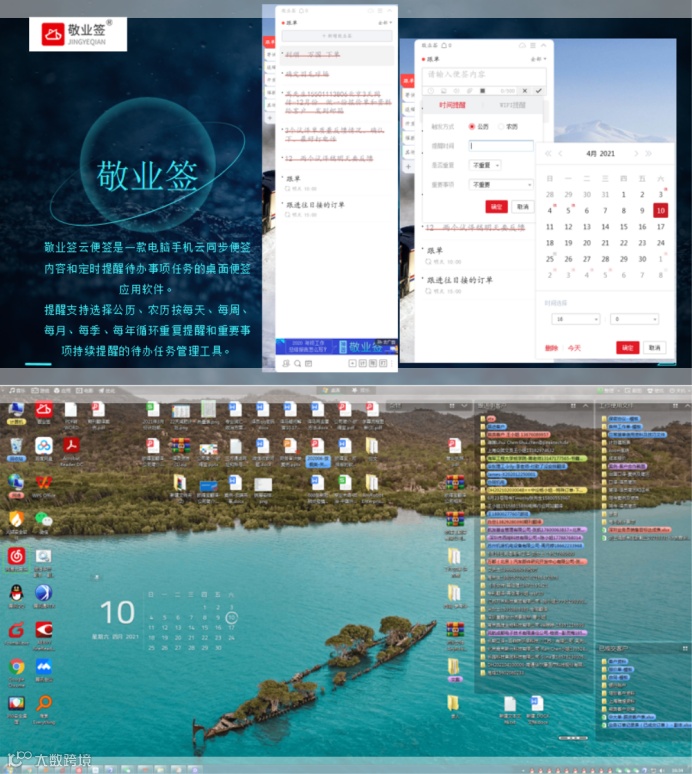Open the Google Chrome desktop icon
This screenshot has height=774, width=692.
(x=16, y=667)
